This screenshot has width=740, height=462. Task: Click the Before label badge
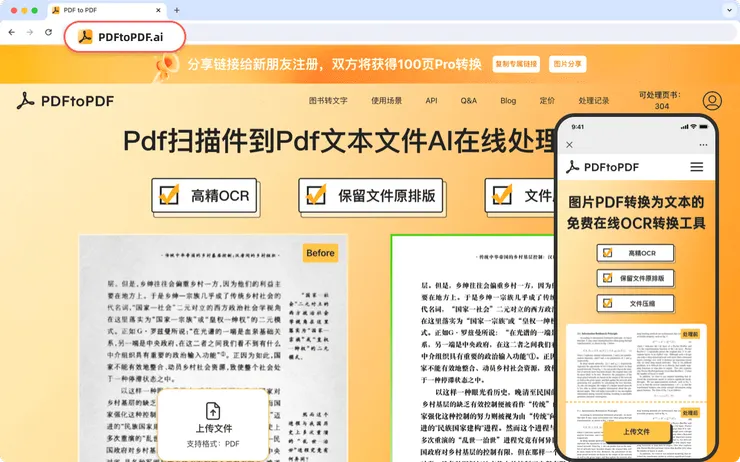(320, 253)
